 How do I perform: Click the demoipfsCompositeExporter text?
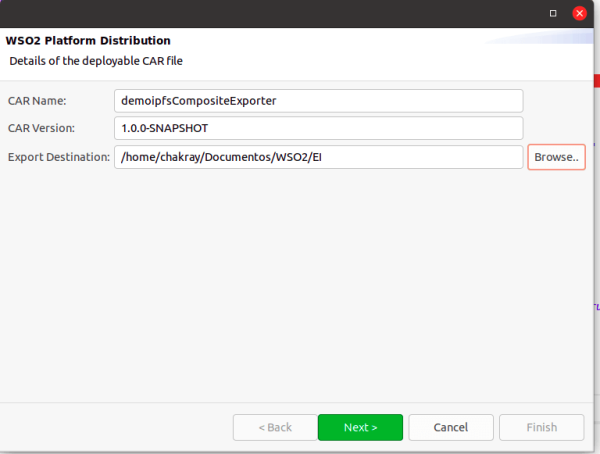tap(198, 101)
